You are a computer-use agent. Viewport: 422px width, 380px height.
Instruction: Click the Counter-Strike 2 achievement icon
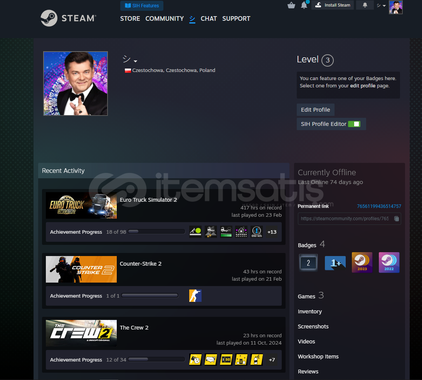point(195,296)
